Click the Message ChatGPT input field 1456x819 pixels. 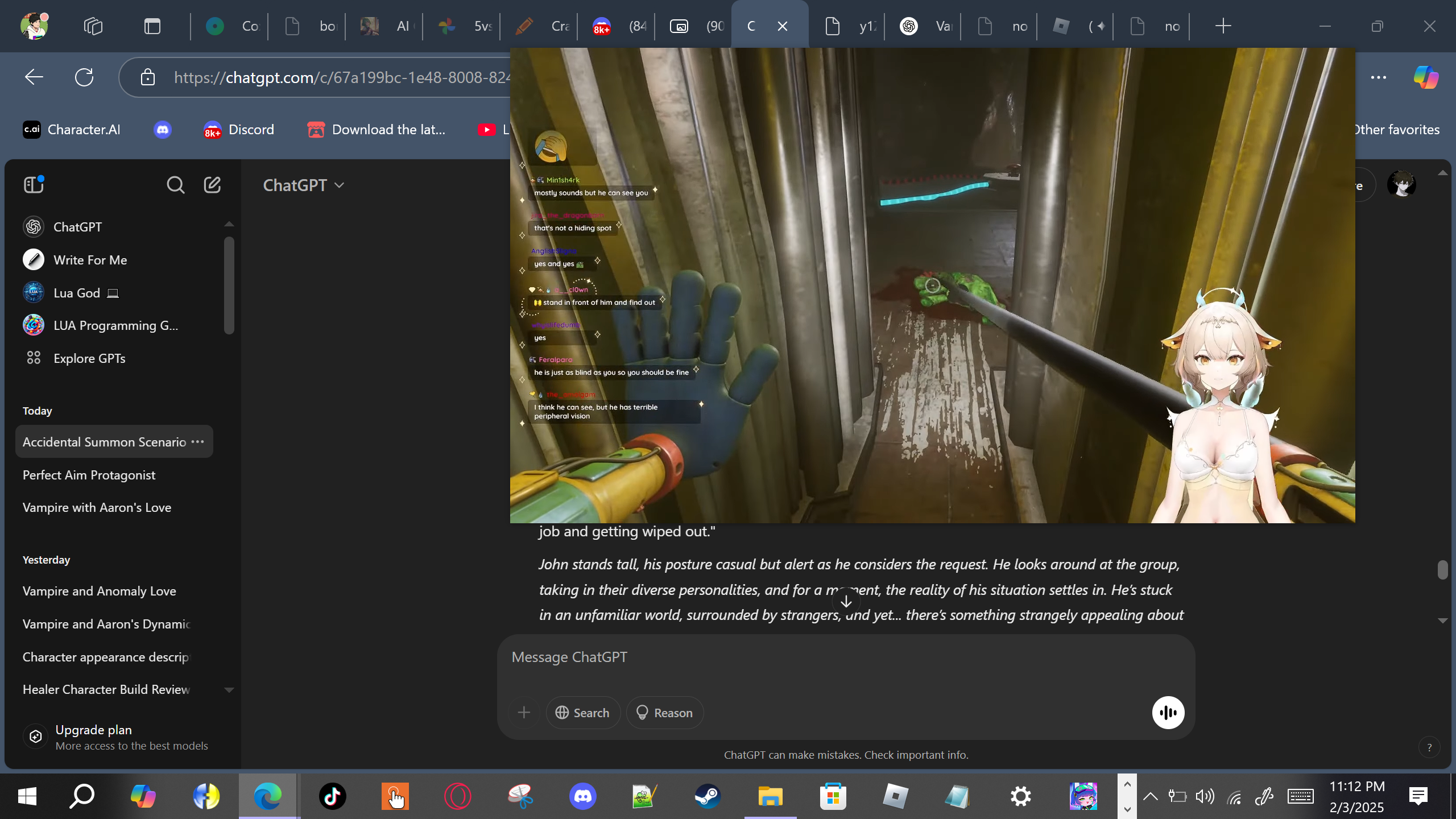846,657
